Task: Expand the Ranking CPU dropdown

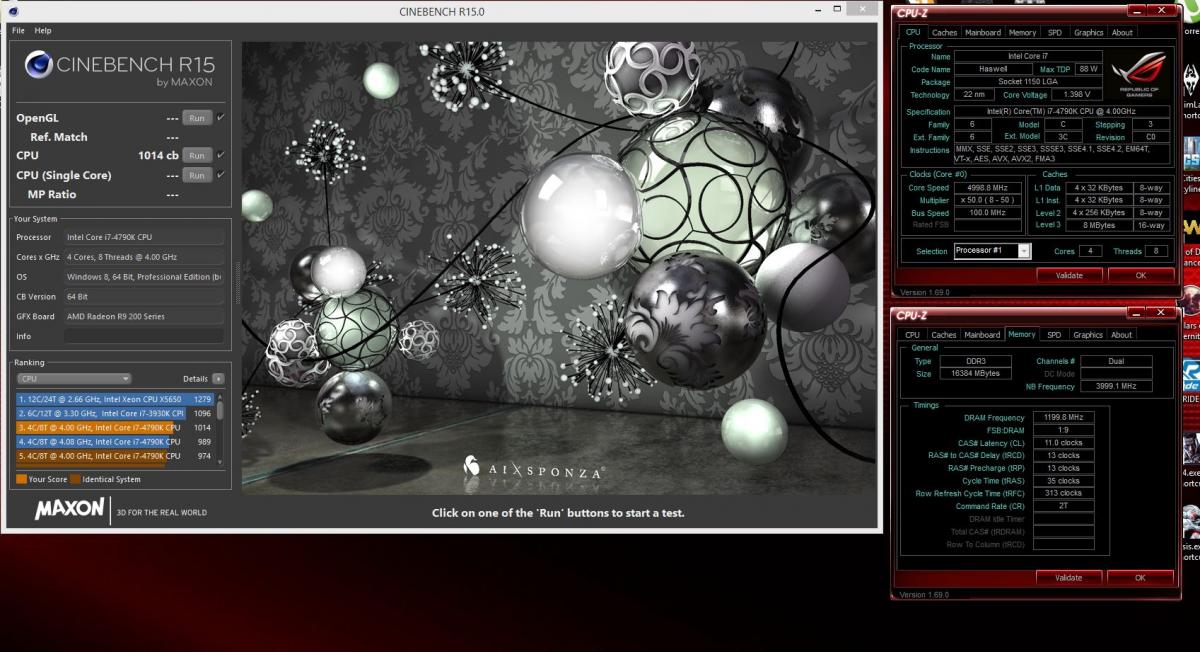Action: tap(74, 379)
